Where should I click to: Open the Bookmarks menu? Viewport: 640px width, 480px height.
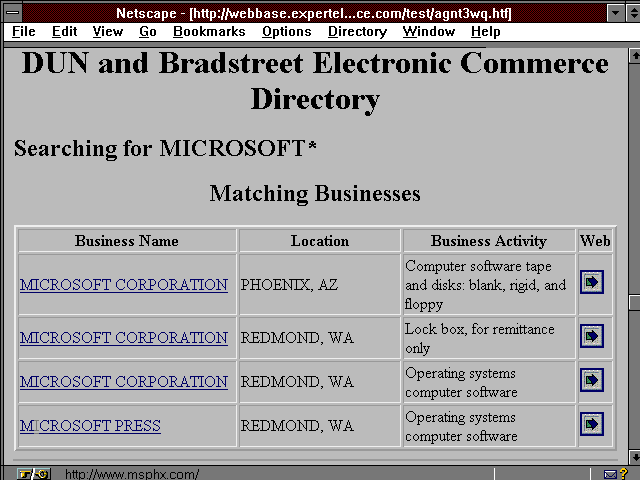coord(209,31)
